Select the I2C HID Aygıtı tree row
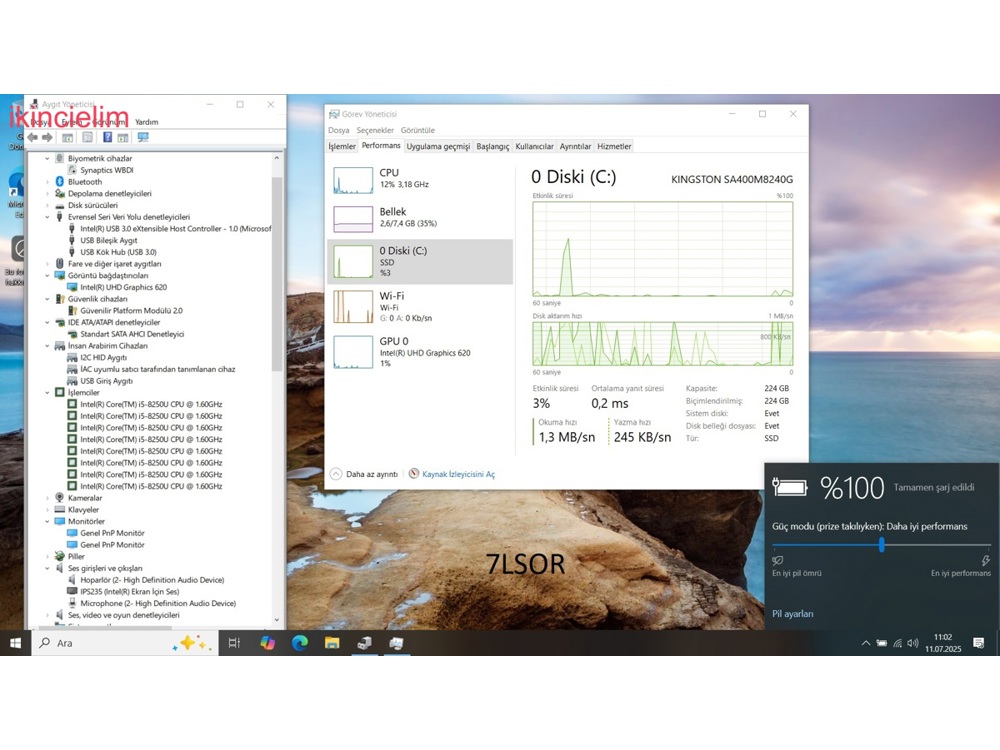The width and height of the screenshot is (1000, 750). pyautogui.click(x=103, y=357)
